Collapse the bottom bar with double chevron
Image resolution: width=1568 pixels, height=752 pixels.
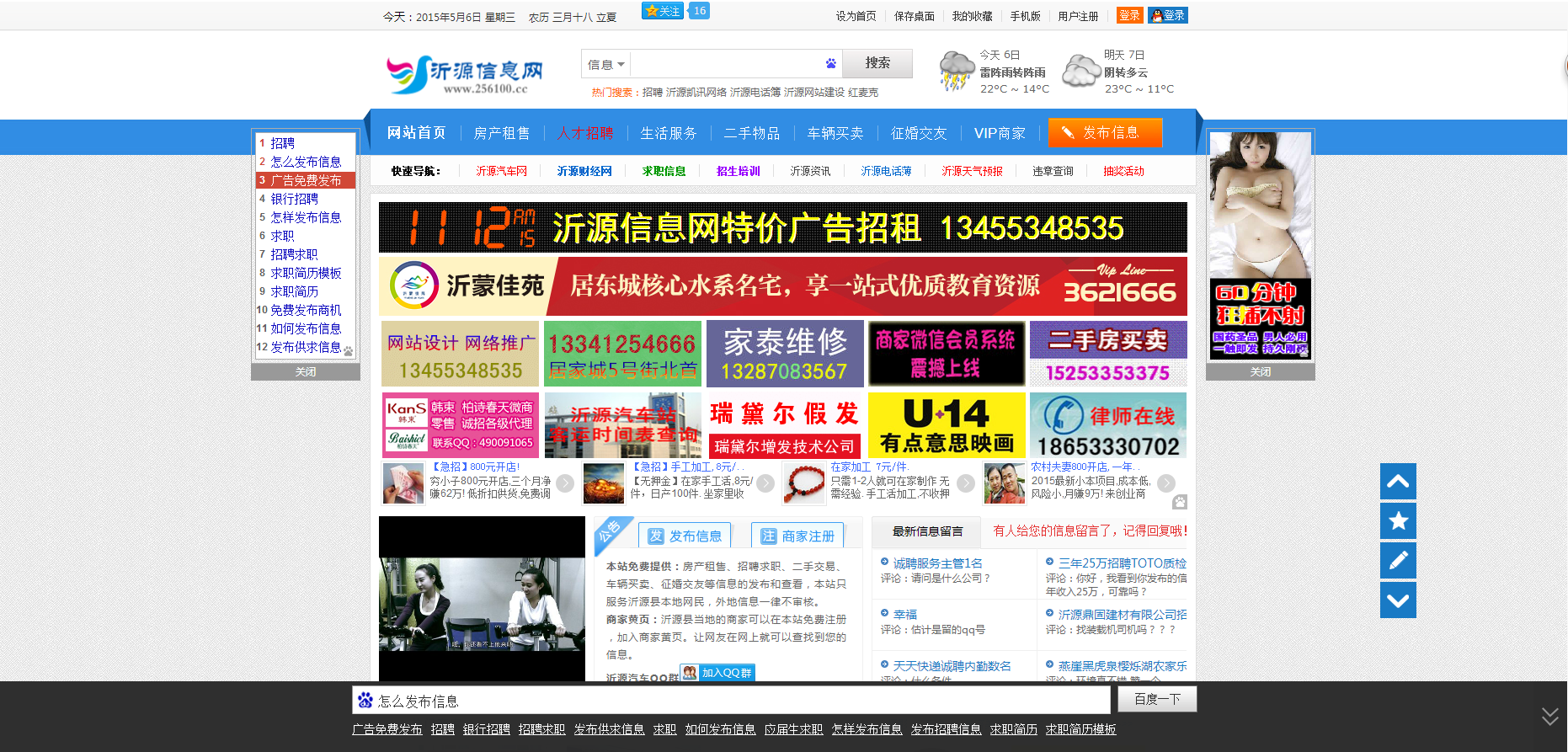1549,716
